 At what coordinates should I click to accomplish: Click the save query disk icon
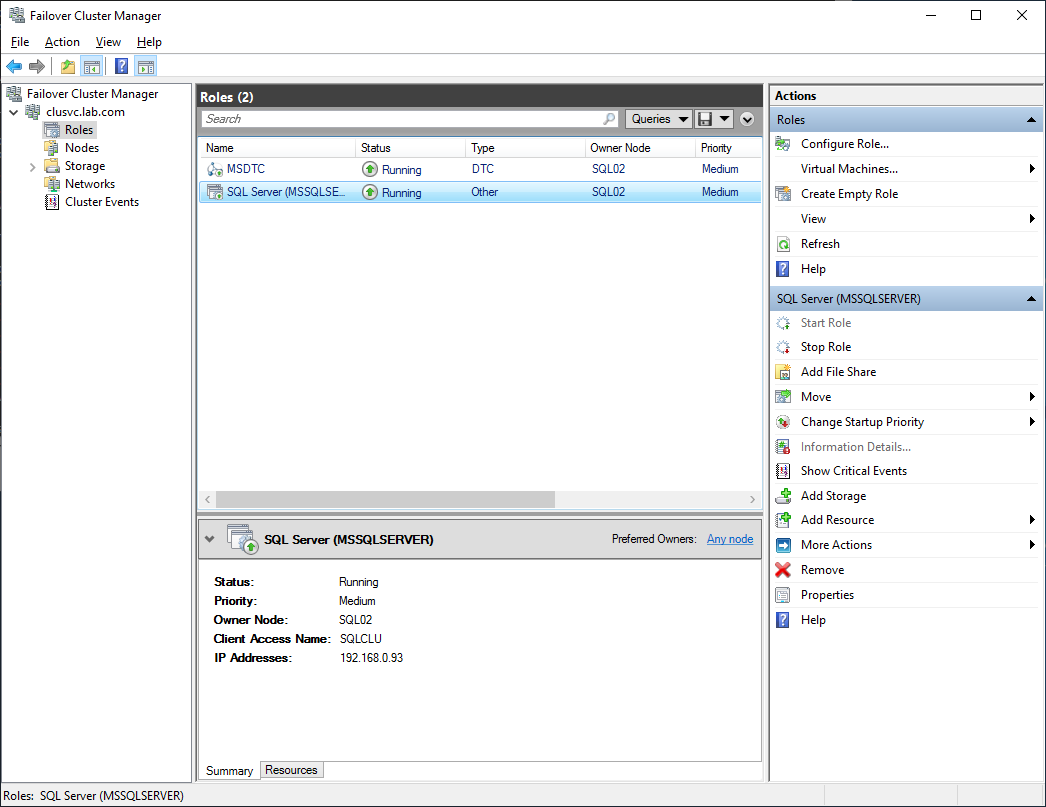[x=705, y=119]
